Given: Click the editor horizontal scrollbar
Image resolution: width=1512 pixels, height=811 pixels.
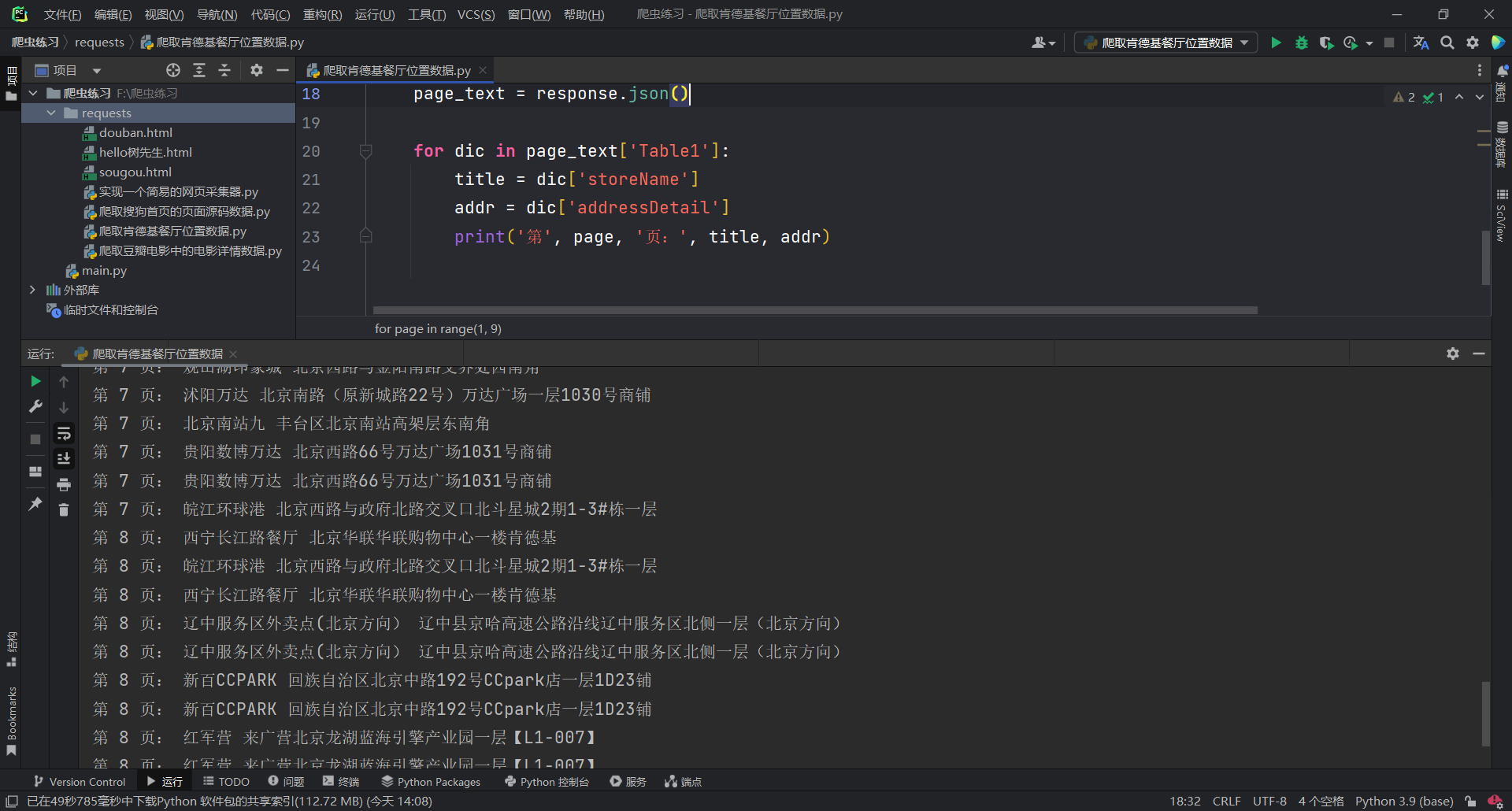Looking at the screenshot, I should 814,310.
